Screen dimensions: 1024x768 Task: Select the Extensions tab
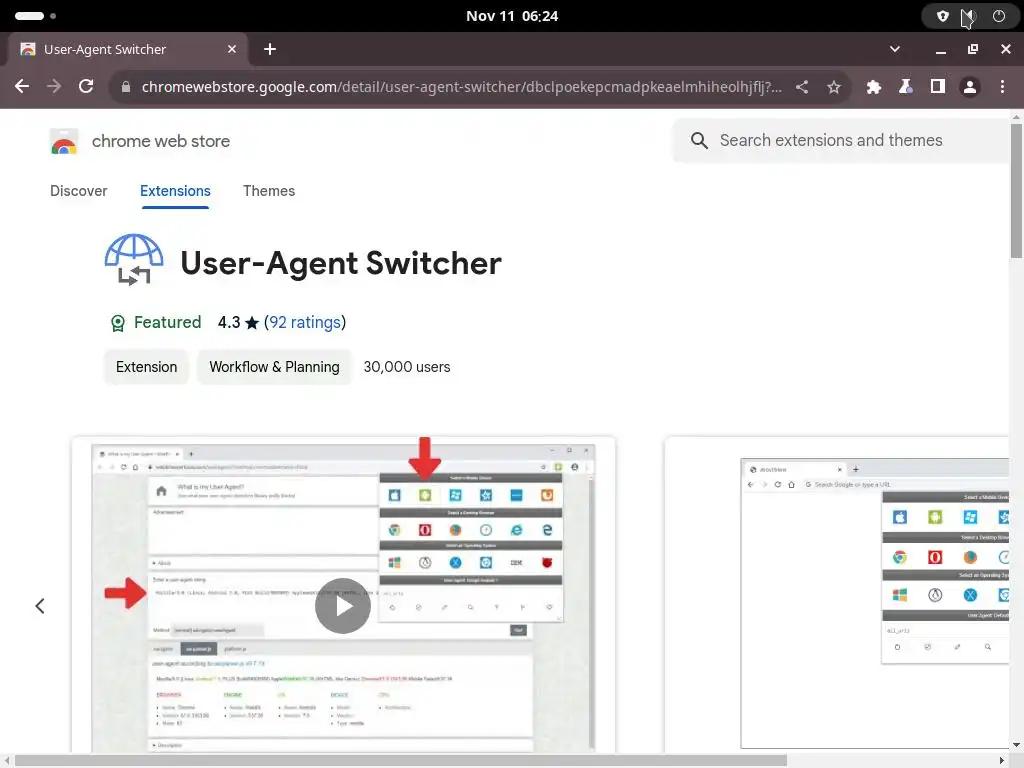(175, 191)
